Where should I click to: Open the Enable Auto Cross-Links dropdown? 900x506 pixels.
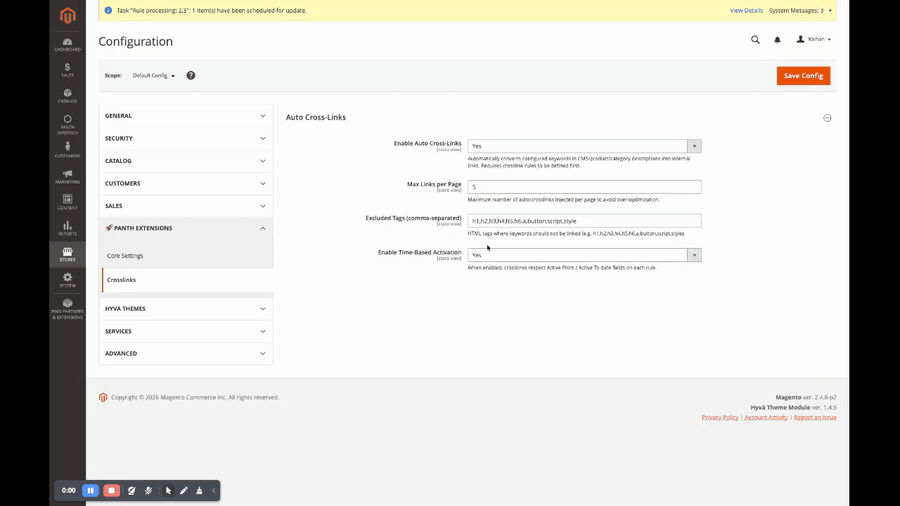coord(584,146)
